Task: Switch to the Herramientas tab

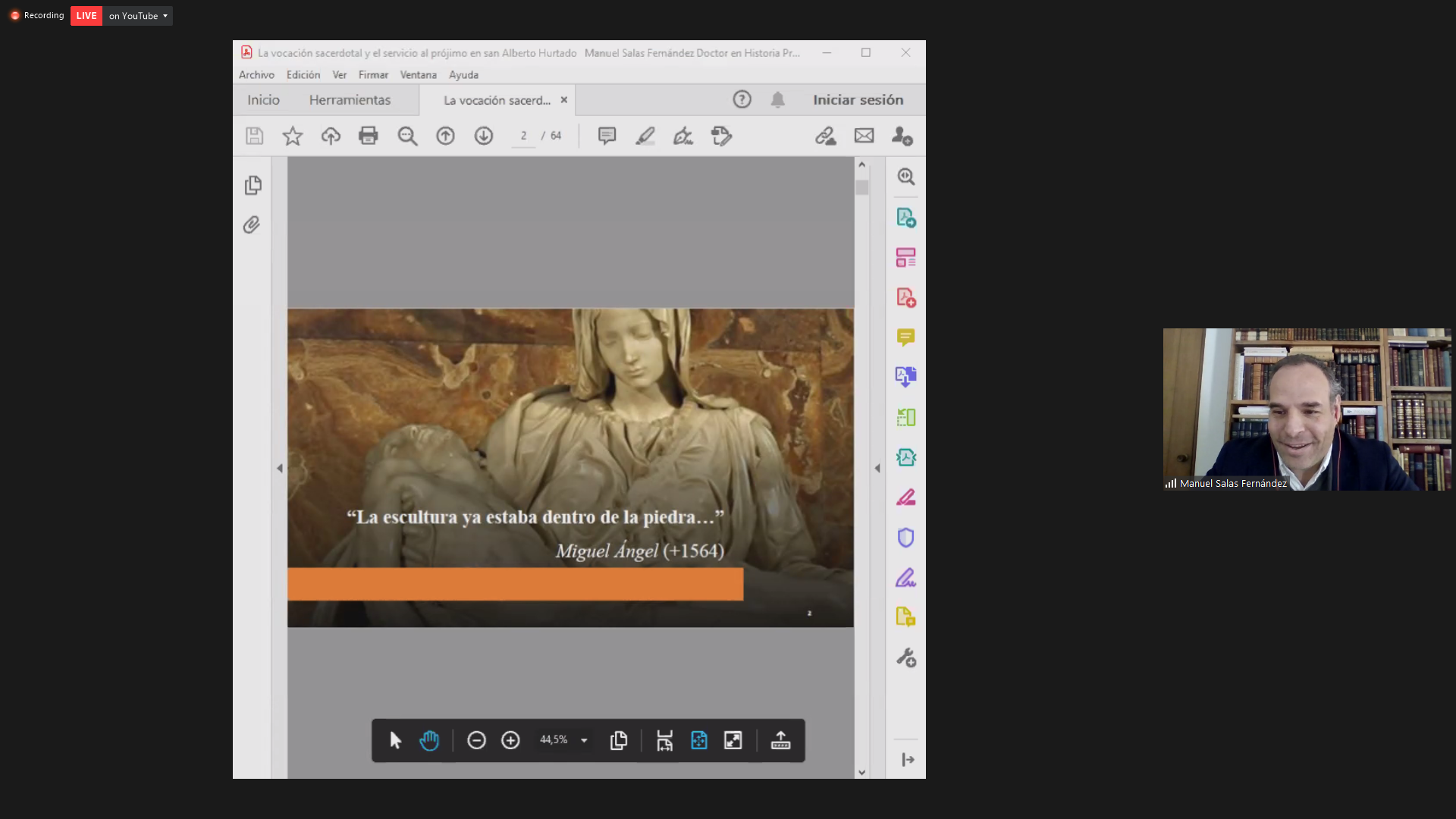Action: point(350,100)
